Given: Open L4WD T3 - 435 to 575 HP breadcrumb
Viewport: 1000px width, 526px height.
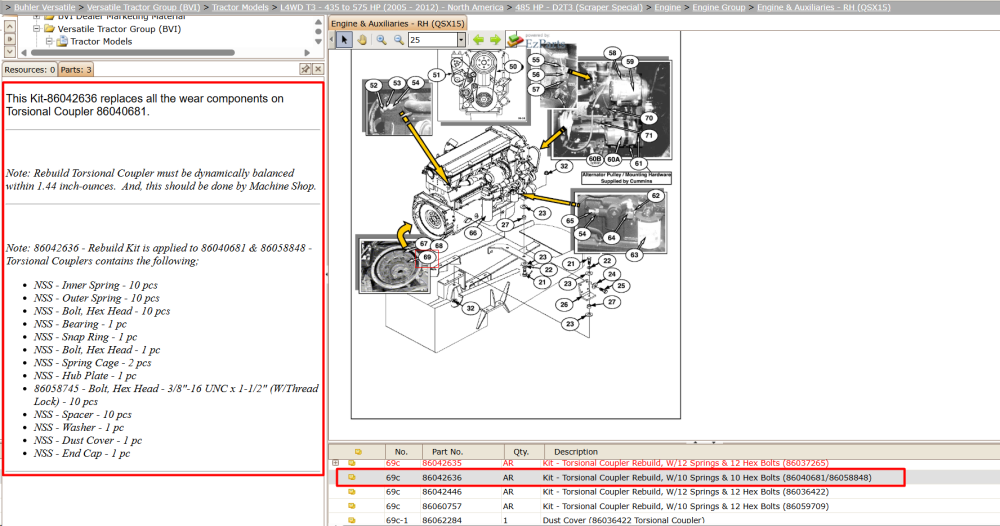Looking at the screenshot, I should coord(392,7).
